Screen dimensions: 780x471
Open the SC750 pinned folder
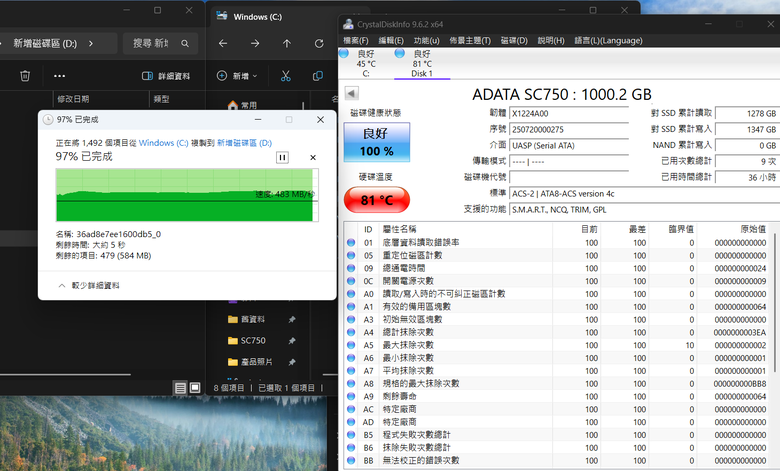point(253,341)
